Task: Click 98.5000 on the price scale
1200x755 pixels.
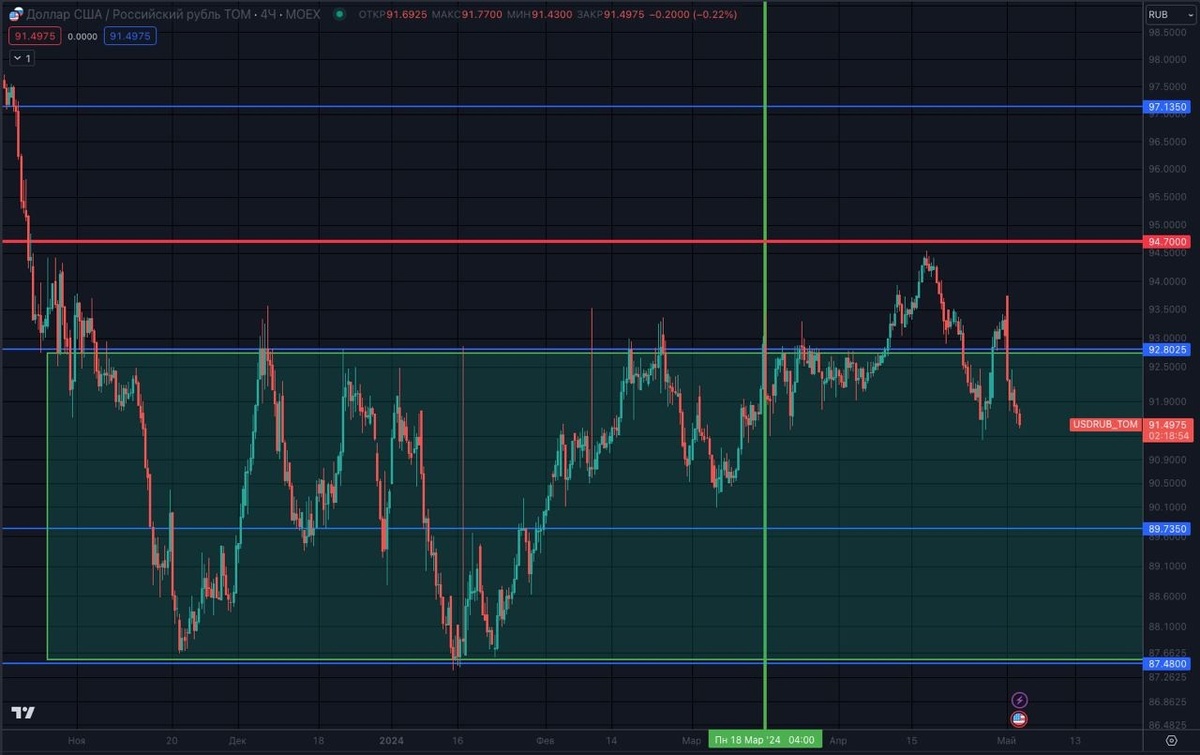Action: tap(1168, 33)
